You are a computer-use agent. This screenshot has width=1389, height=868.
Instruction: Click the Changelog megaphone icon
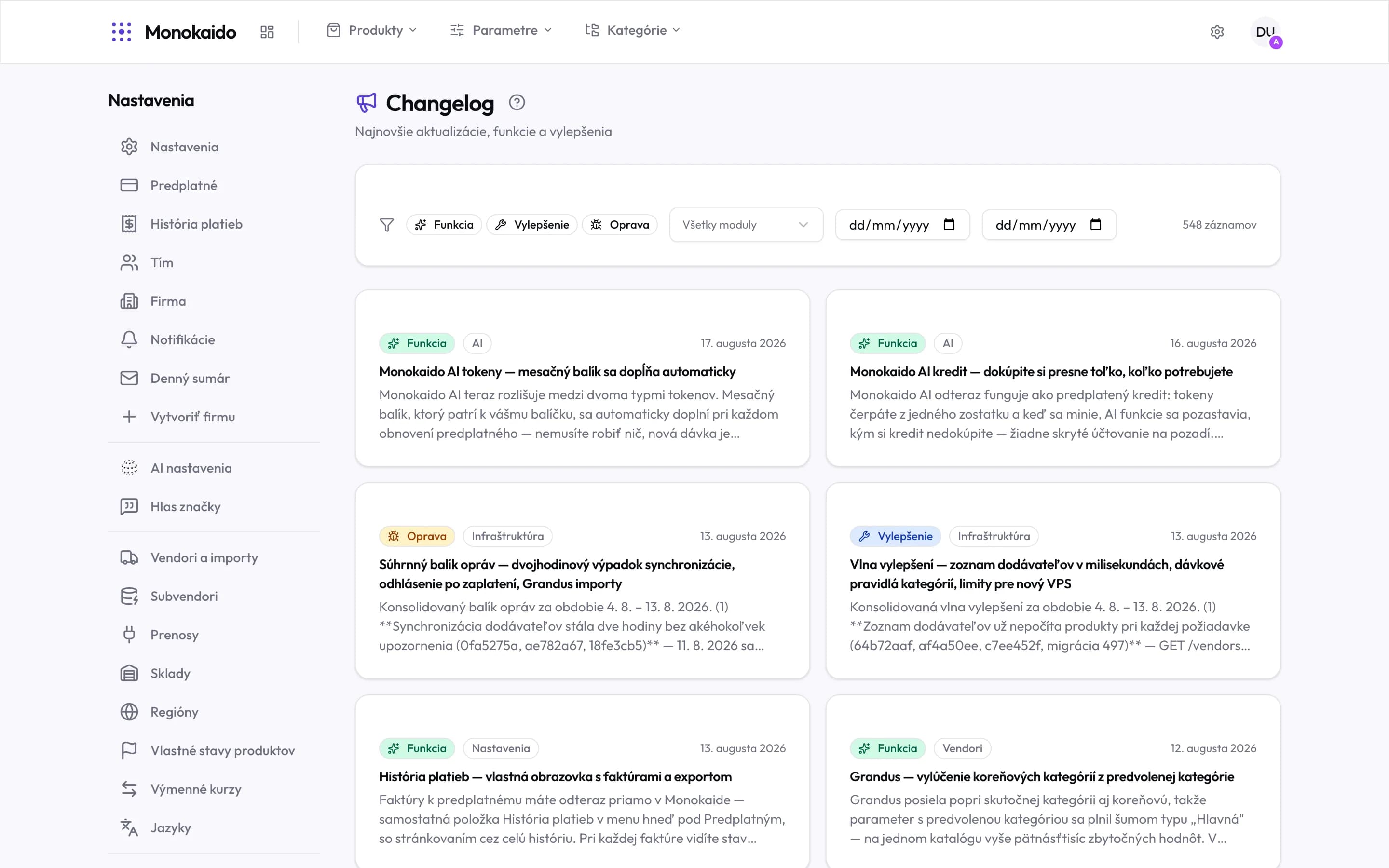366,103
